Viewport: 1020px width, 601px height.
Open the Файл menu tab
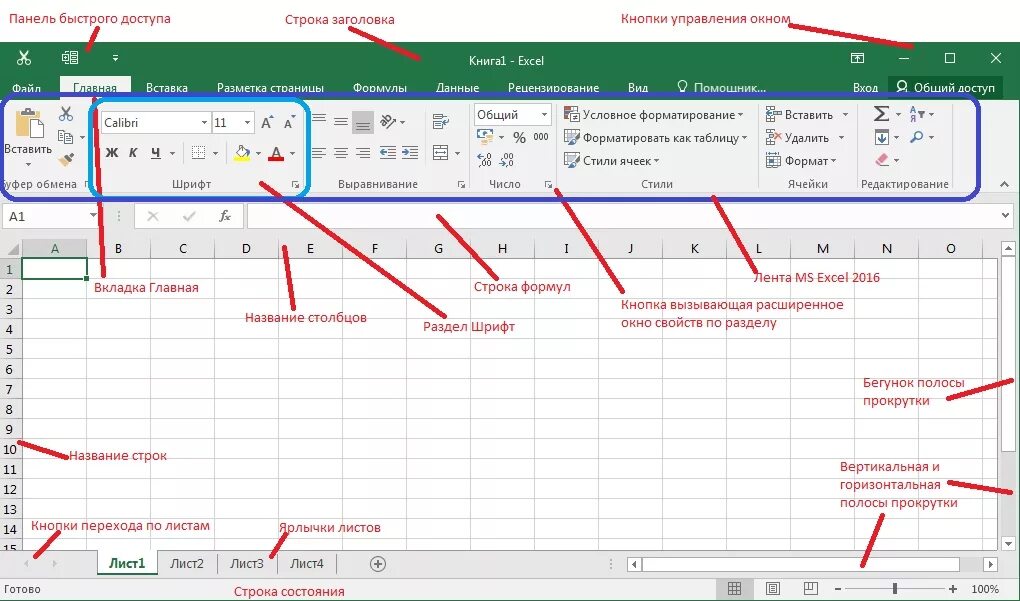pos(26,88)
